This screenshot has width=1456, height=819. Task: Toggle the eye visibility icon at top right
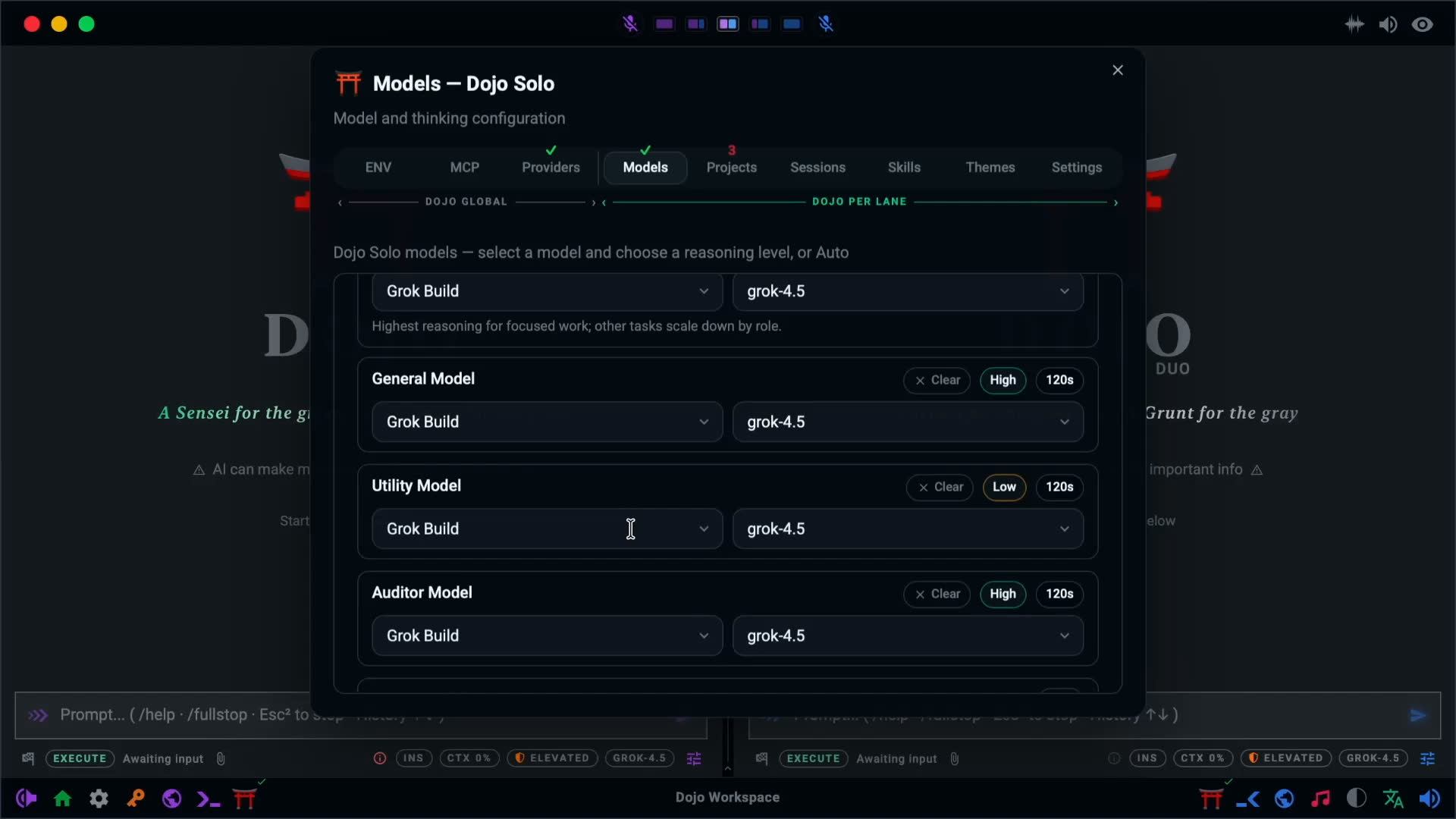(x=1423, y=24)
